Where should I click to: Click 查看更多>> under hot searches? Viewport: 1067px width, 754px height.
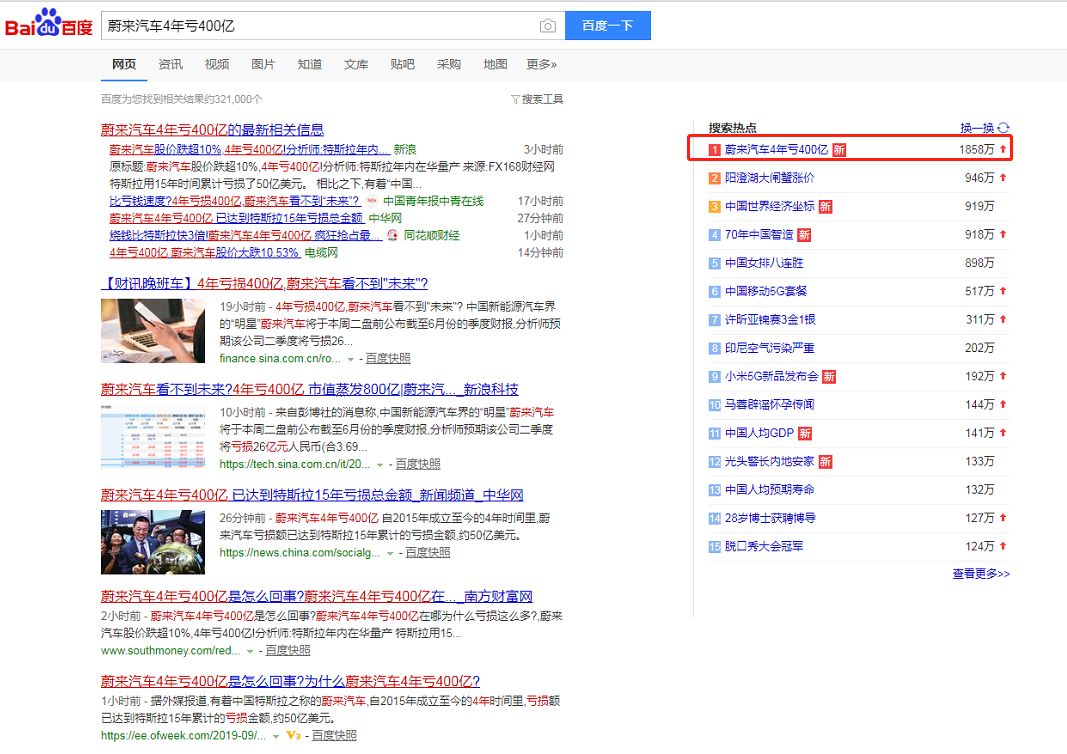click(x=981, y=574)
